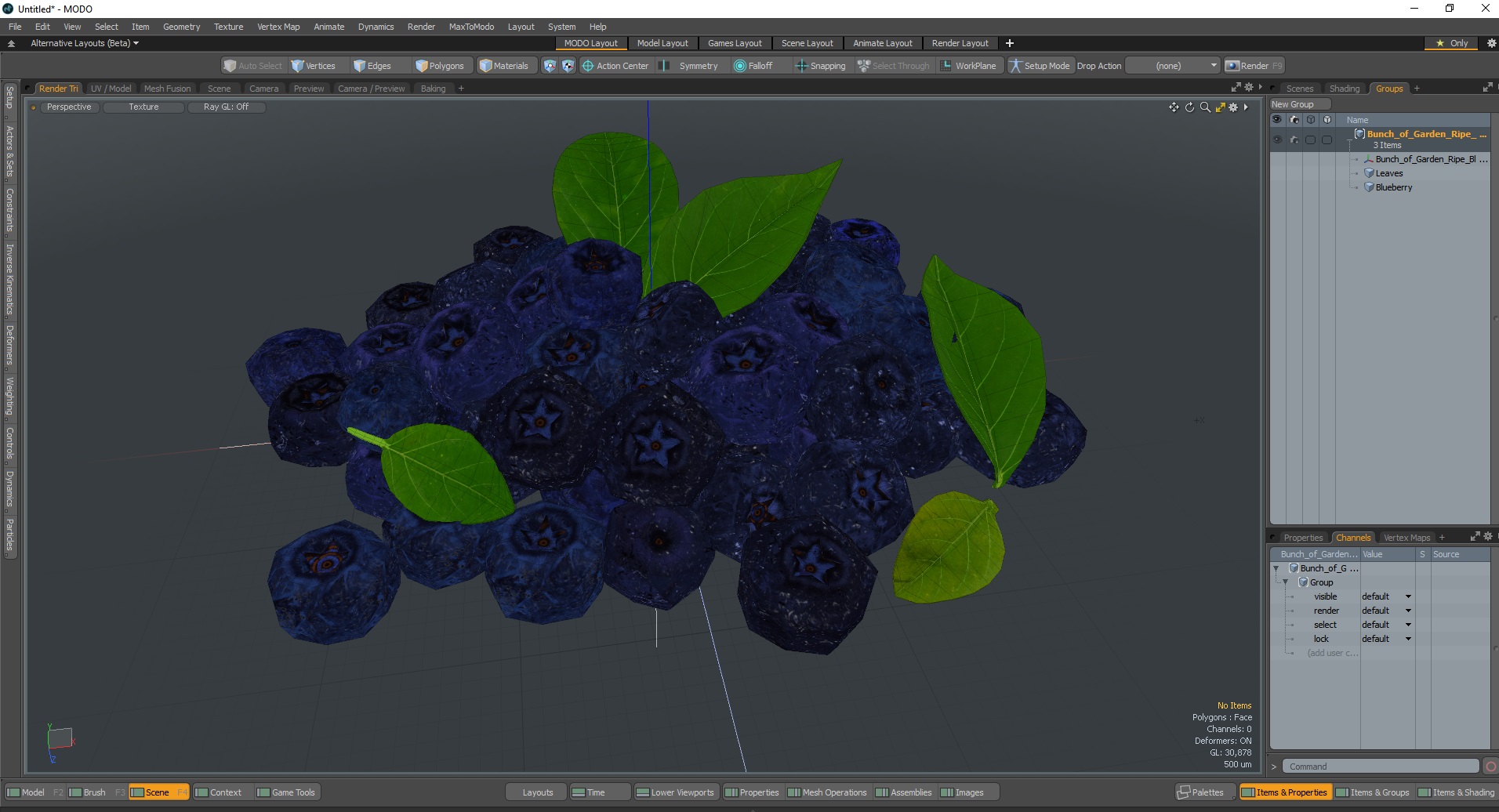1499x812 pixels.
Task: Select Materials selection mode
Action: click(505, 66)
